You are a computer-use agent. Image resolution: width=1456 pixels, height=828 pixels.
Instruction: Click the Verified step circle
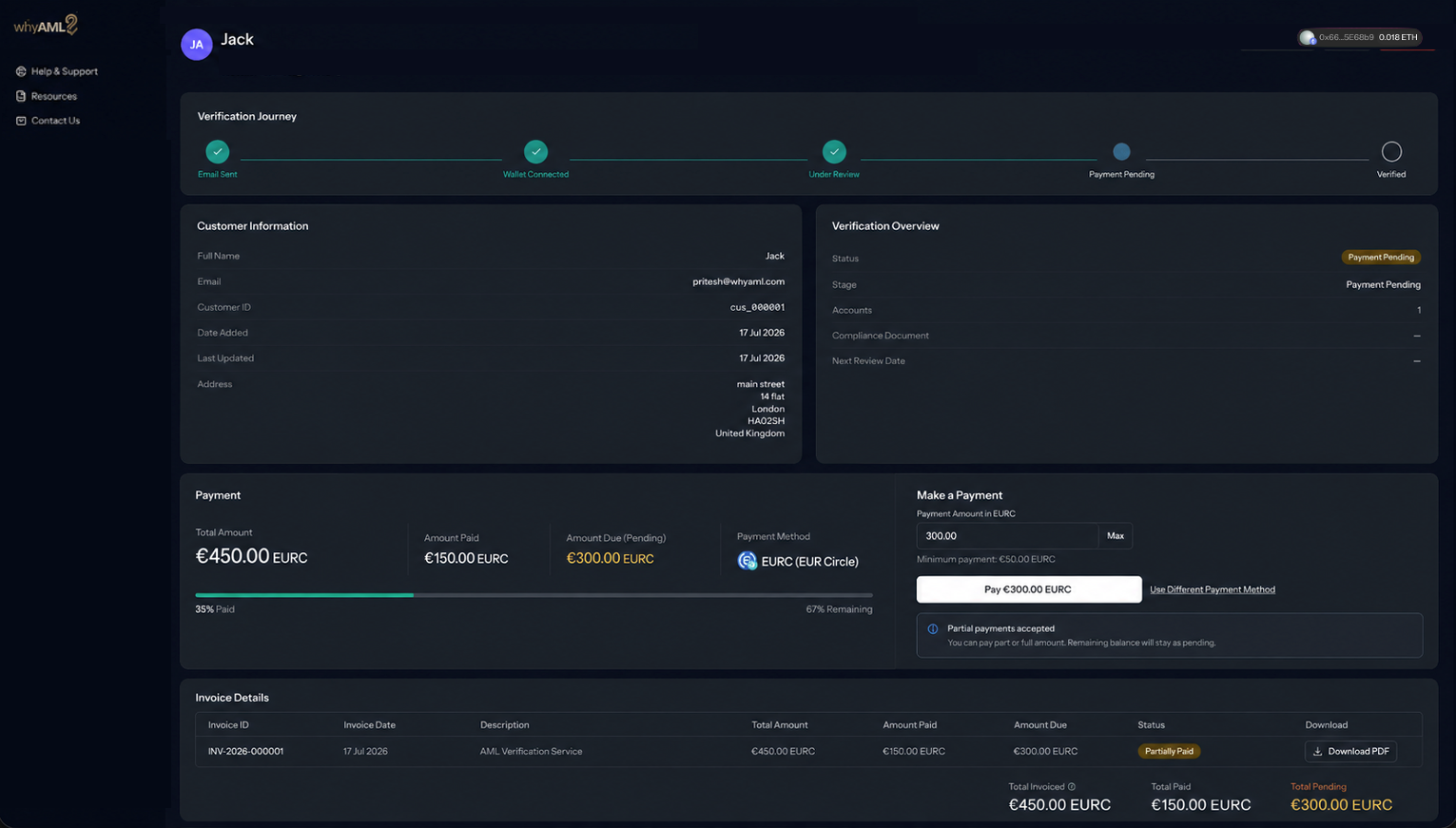click(1391, 151)
